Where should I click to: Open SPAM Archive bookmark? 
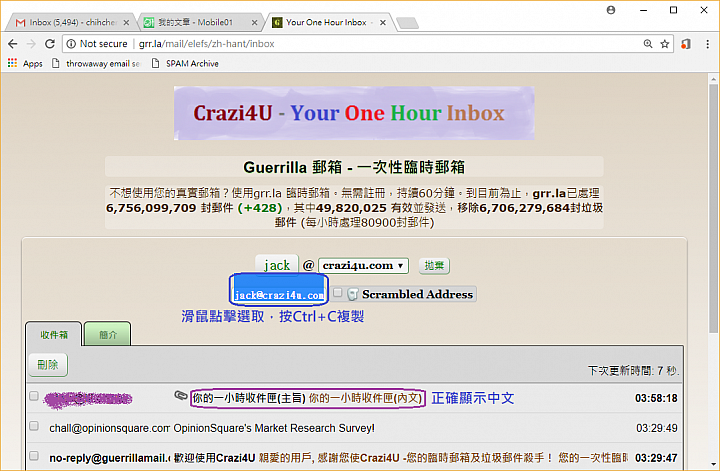185,63
